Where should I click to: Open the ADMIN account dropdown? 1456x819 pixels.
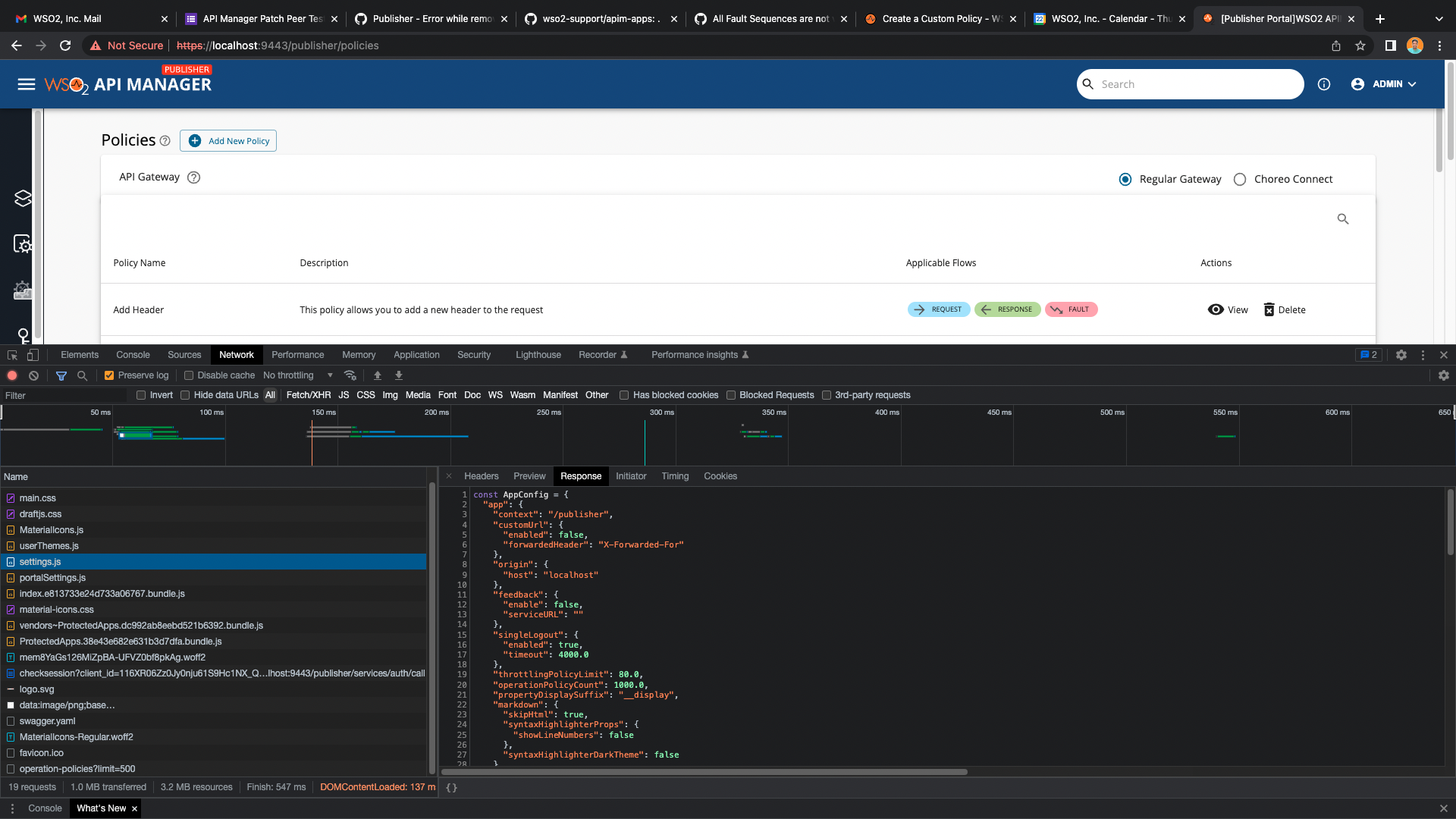pyautogui.click(x=1383, y=84)
